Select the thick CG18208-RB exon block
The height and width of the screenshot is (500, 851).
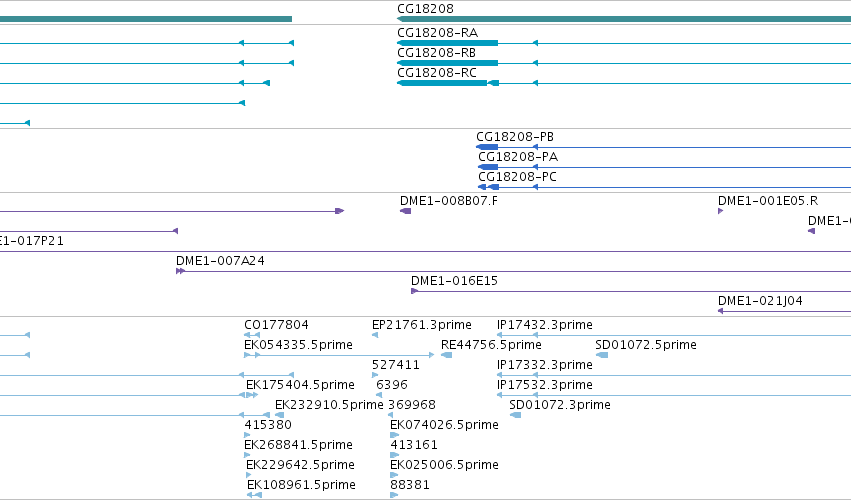click(x=448, y=63)
